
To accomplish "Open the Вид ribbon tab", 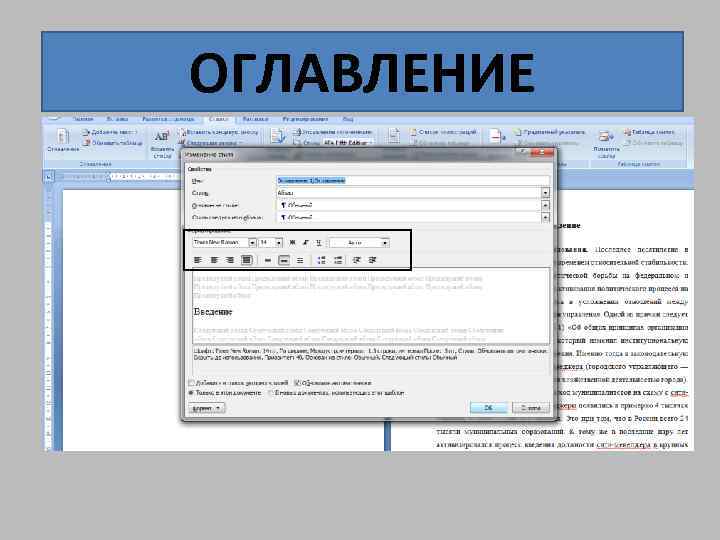I will pyautogui.click(x=348, y=119).
